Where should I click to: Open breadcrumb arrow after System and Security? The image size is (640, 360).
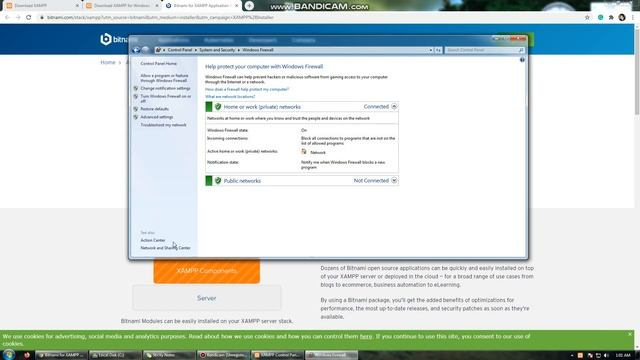pyautogui.click(x=239, y=50)
